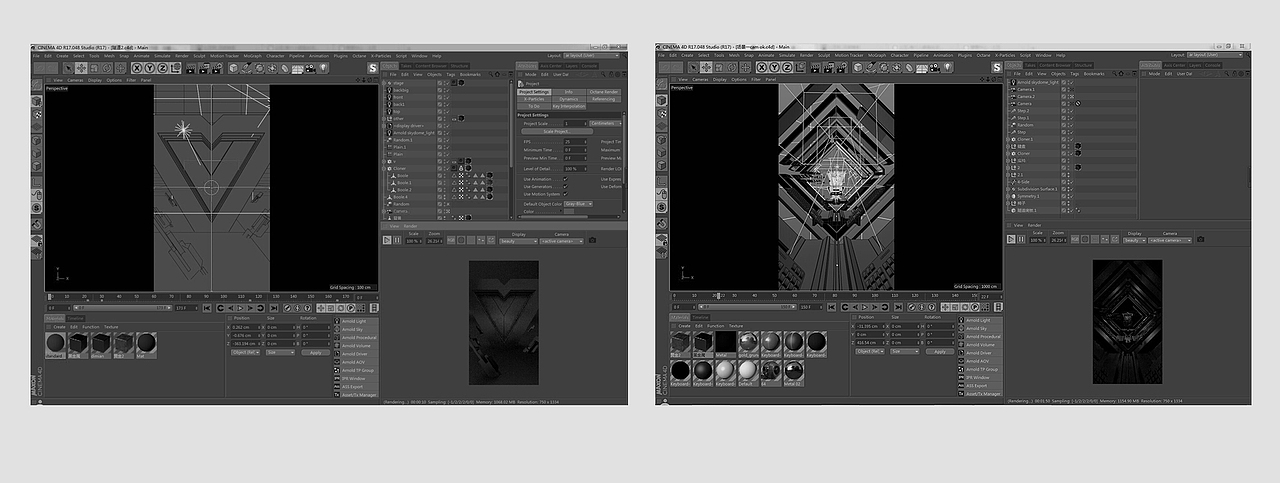Select the Scale tool in left window toolbar

click(x=94, y=68)
